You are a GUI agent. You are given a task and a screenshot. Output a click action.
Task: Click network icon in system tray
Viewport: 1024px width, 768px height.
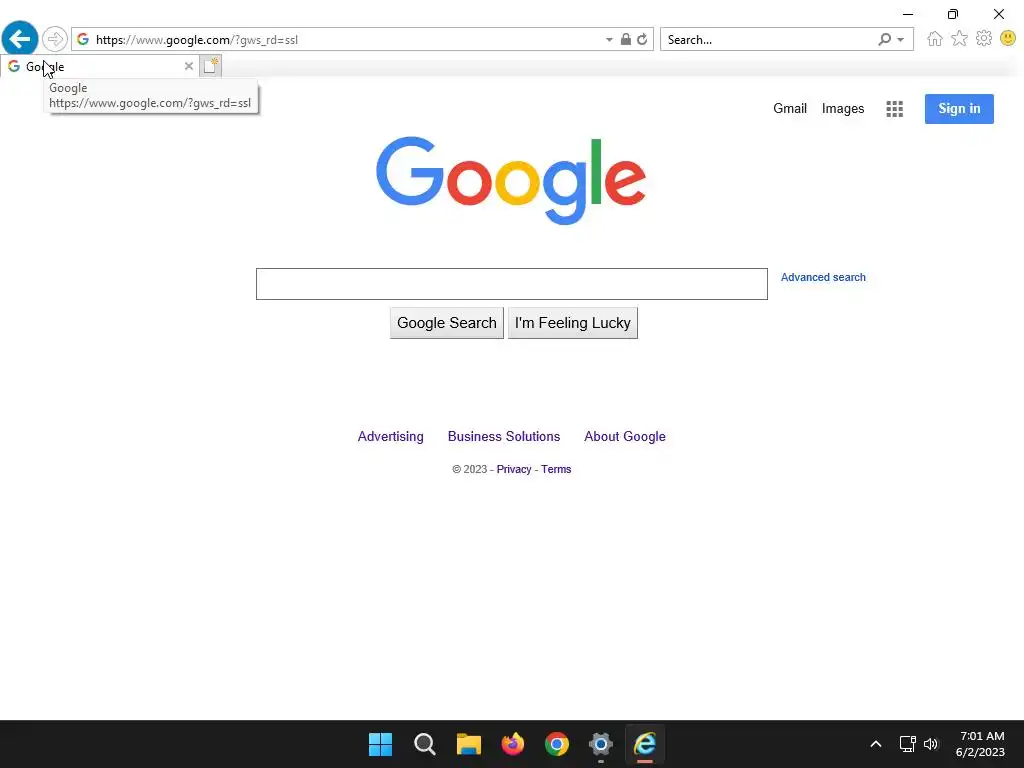click(907, 744)
